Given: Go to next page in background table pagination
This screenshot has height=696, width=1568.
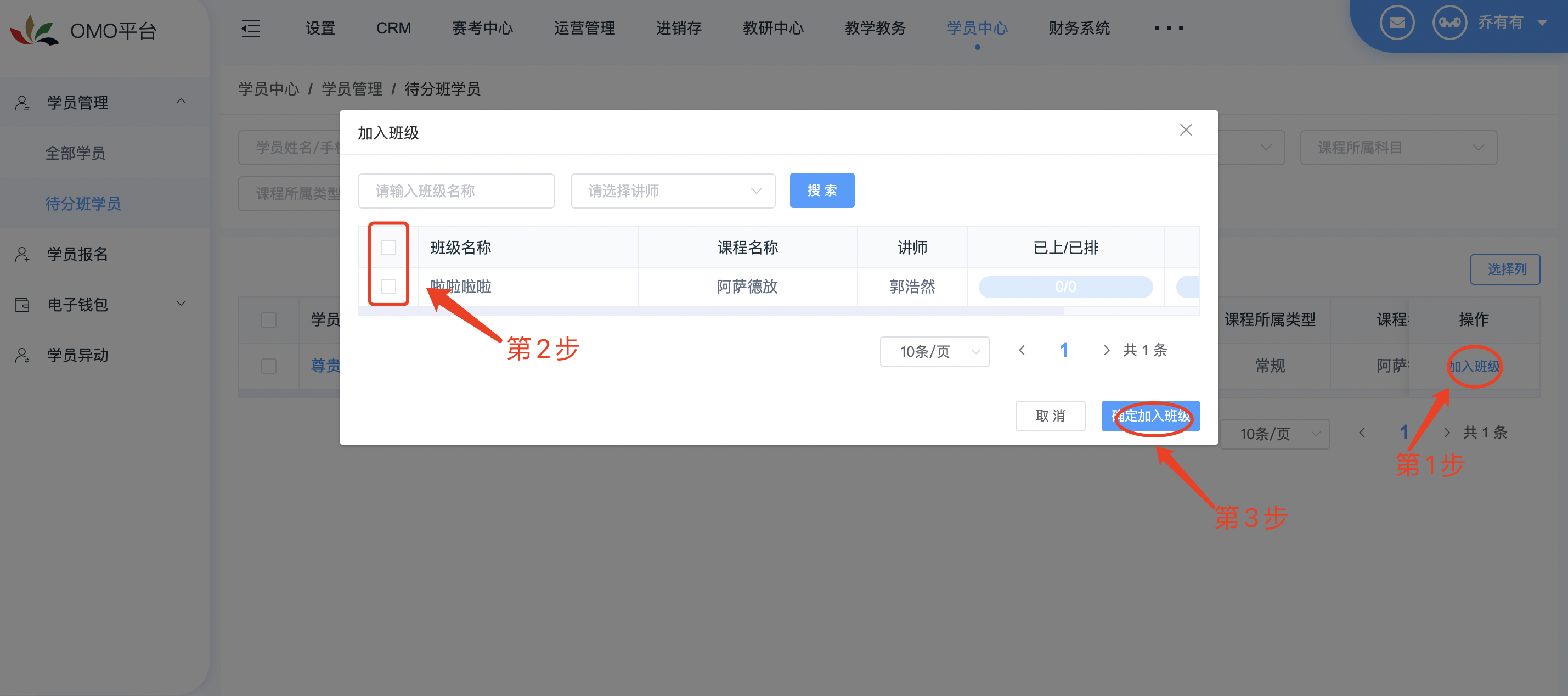Looking at the screenshot, I should (1447, 433).
